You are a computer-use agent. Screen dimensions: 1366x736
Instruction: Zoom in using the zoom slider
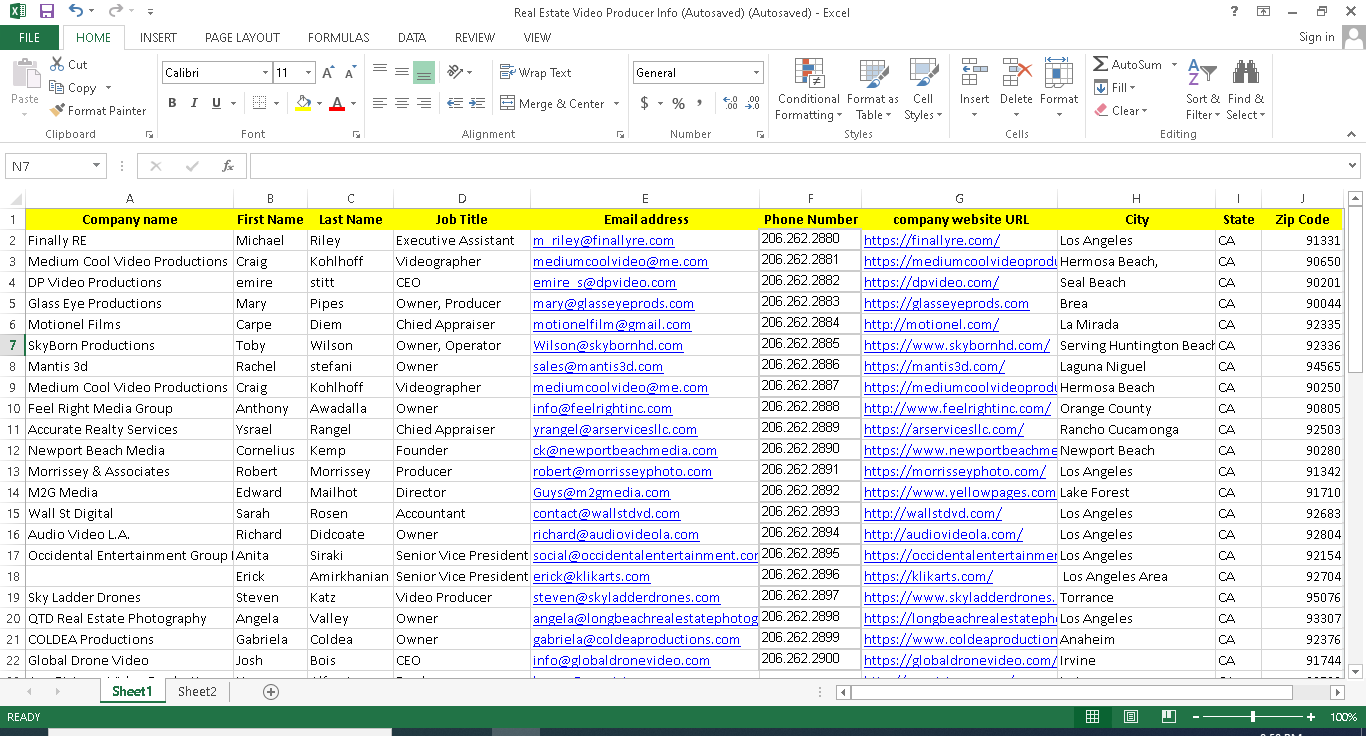point(1311,717)
